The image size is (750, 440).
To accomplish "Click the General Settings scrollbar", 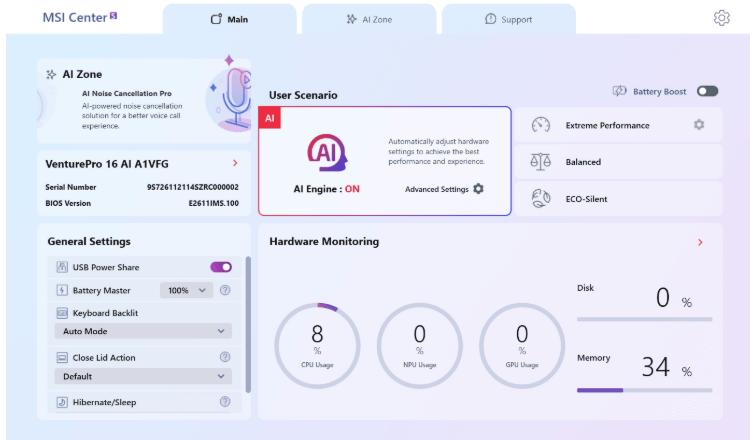I will coord(248,324).
